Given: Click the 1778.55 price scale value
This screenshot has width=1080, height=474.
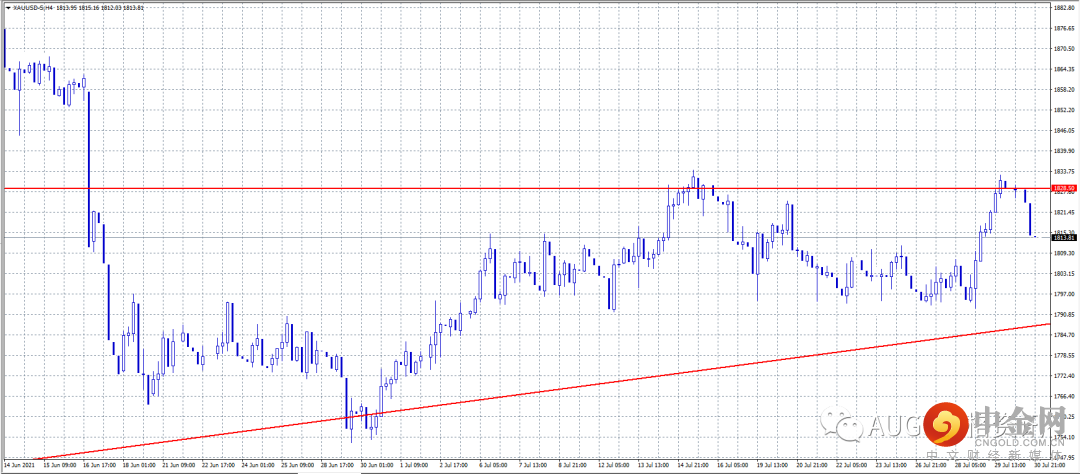Looking at the screenshot, I should [1065, 356].
